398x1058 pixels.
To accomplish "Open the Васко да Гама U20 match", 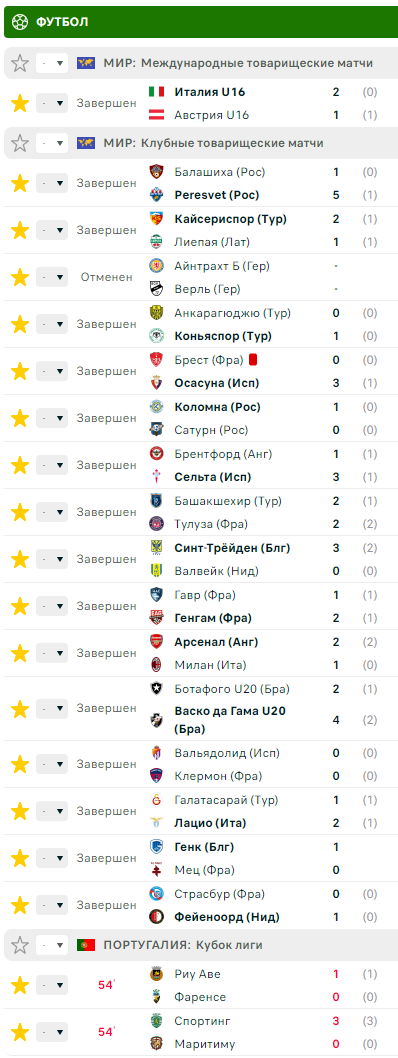I will (x=201, y=709).
